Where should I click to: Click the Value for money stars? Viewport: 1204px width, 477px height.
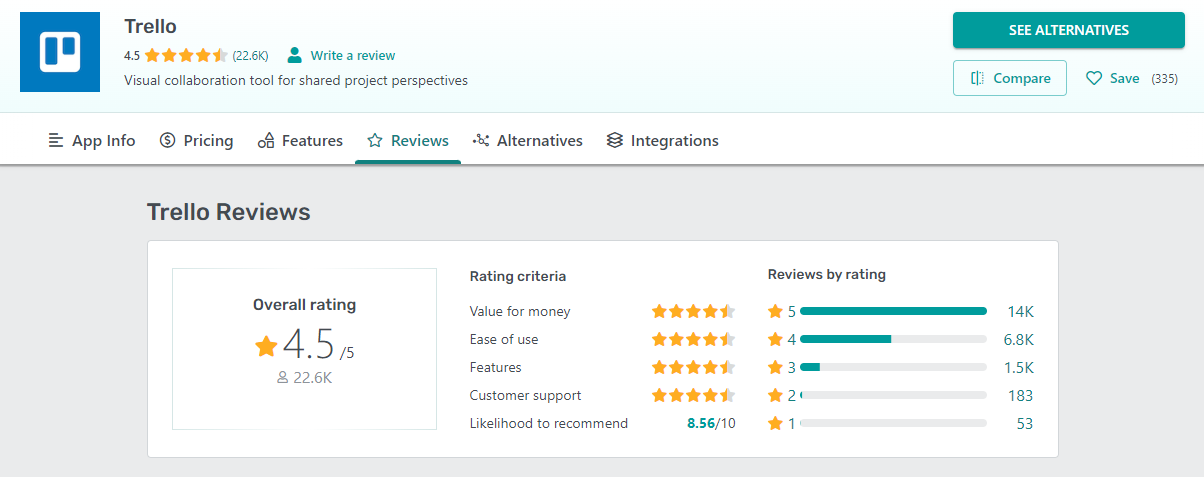click(x=693, y=311)
